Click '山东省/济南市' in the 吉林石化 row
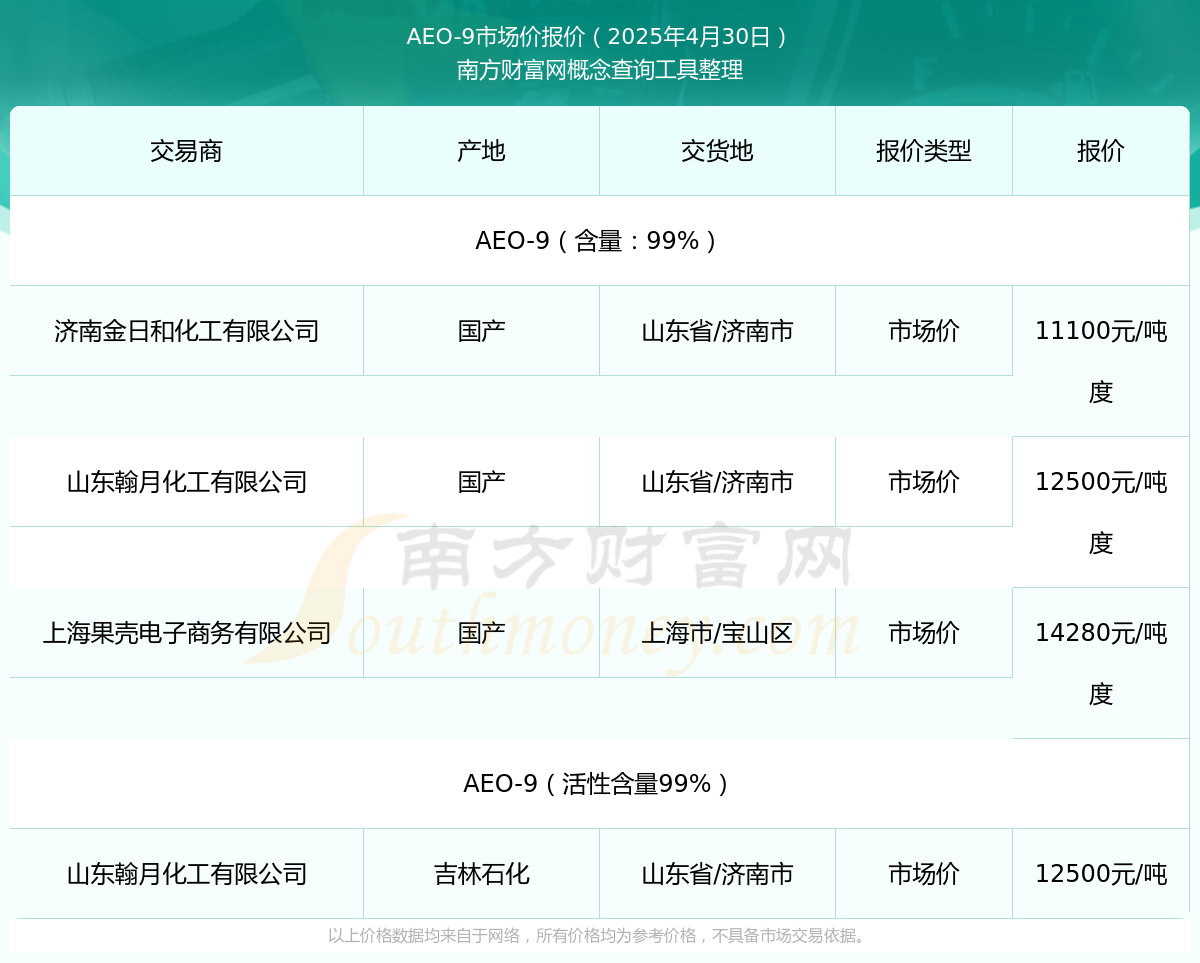Image resolution: width=1200 pixels, height=963 pixels. coord(717,874)
